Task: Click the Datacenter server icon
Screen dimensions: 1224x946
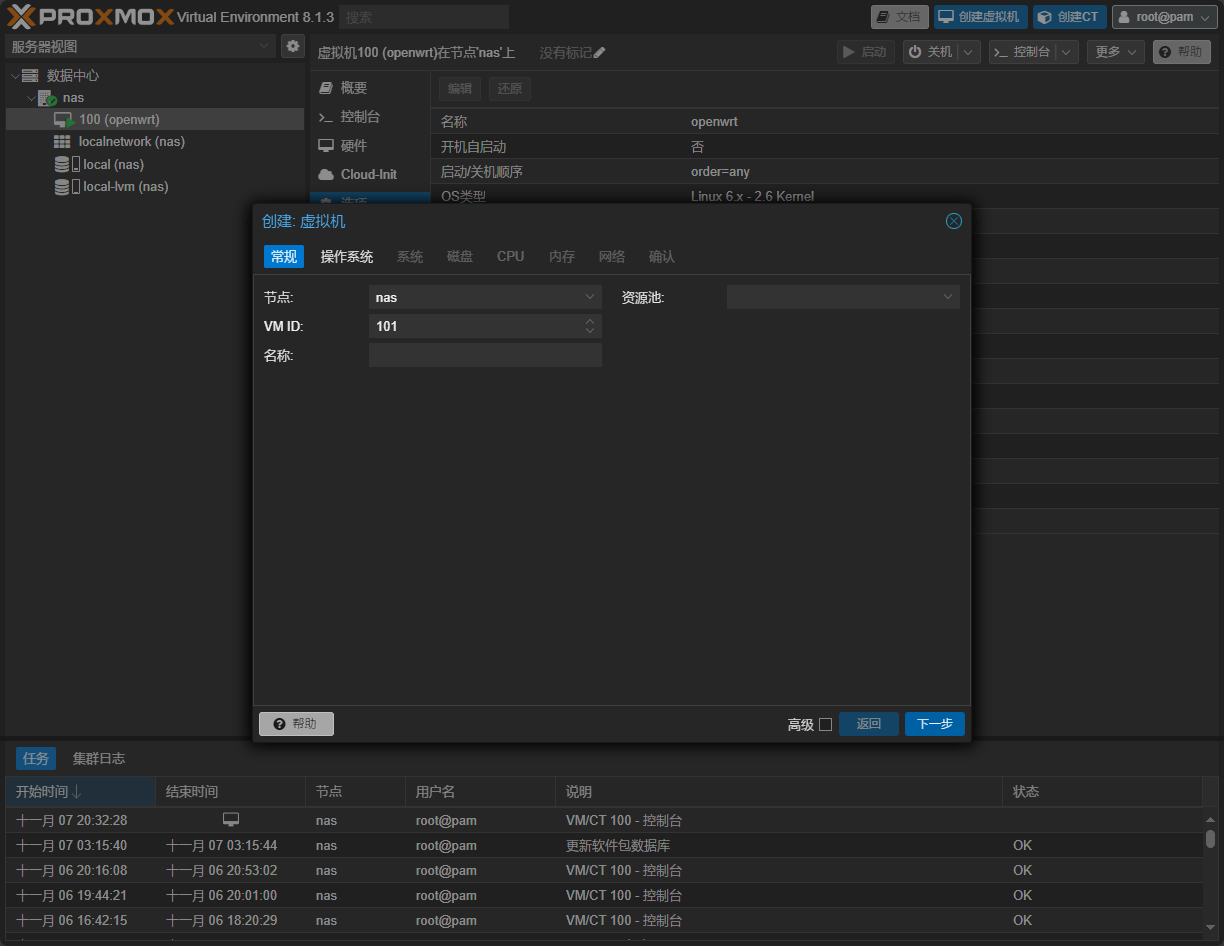Action: point(30,76)
